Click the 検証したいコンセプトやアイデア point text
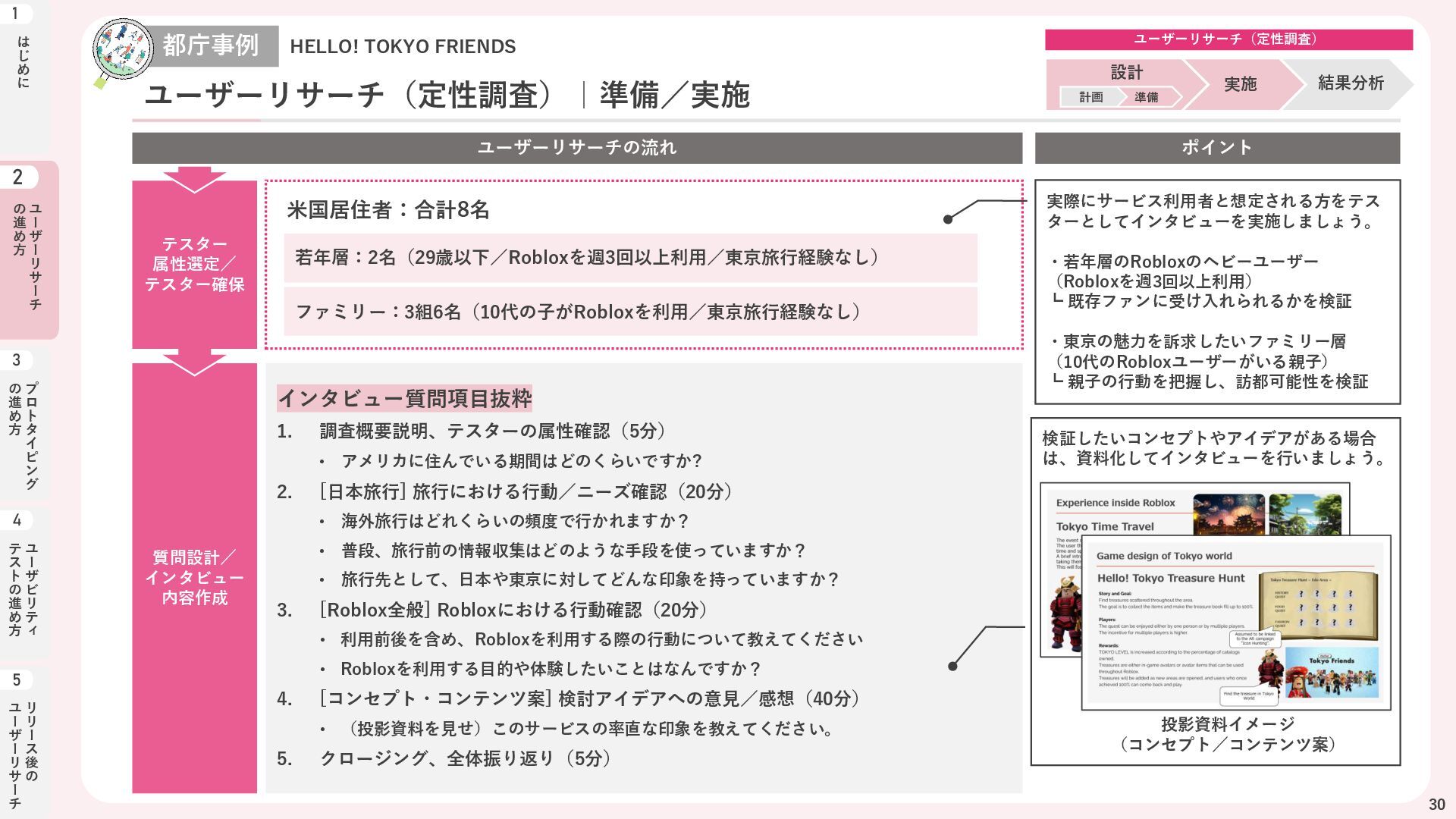This screenshot has height=819, width=1456. point(1216,448)
